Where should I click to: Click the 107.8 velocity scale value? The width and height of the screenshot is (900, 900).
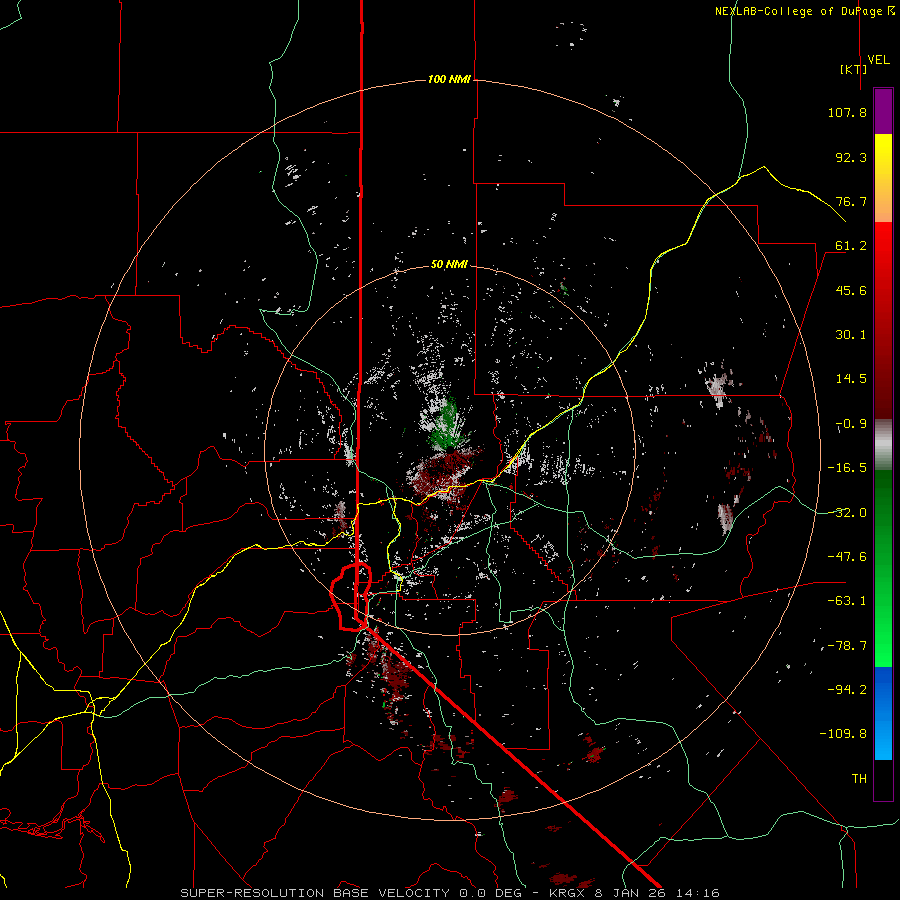[847, 112]
